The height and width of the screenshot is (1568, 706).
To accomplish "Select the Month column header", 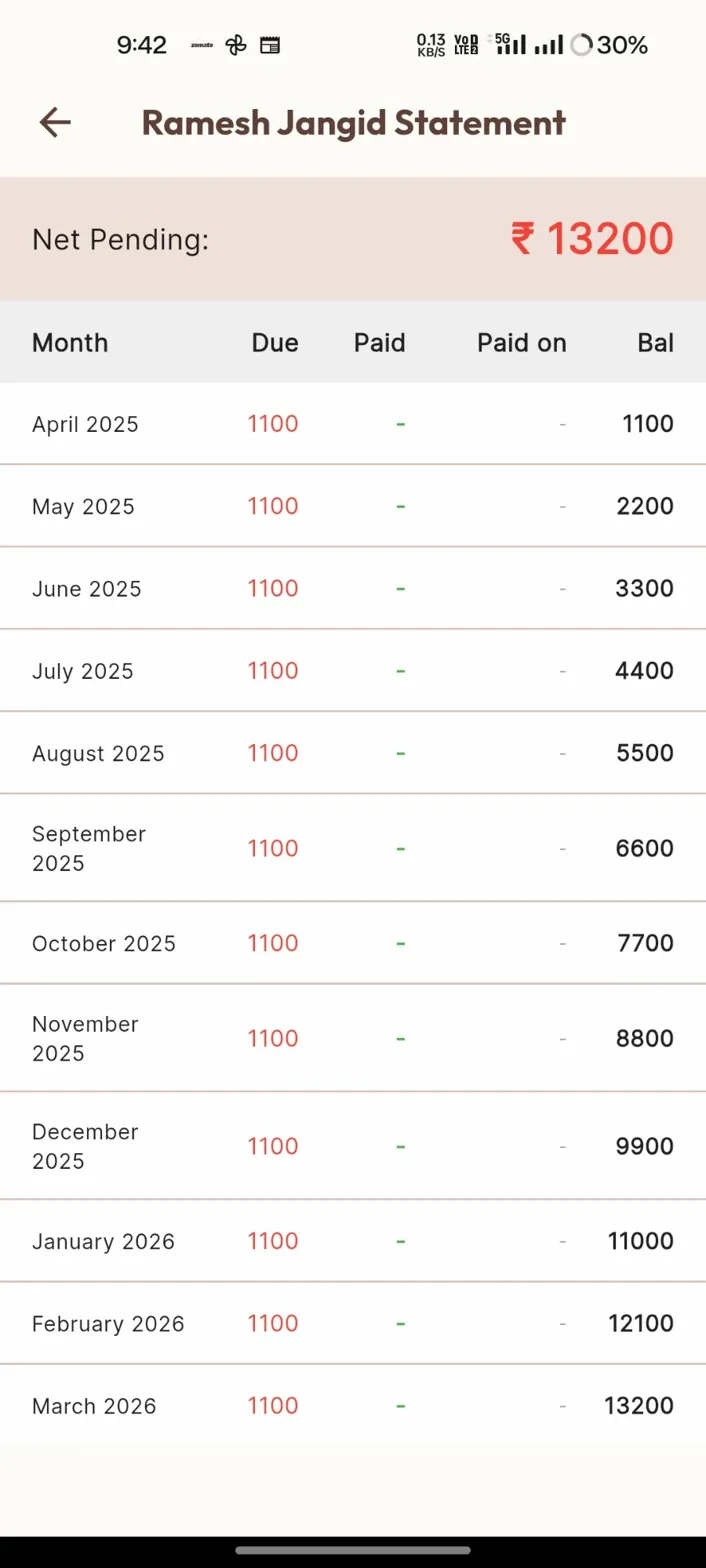I will tap(70, 343).
